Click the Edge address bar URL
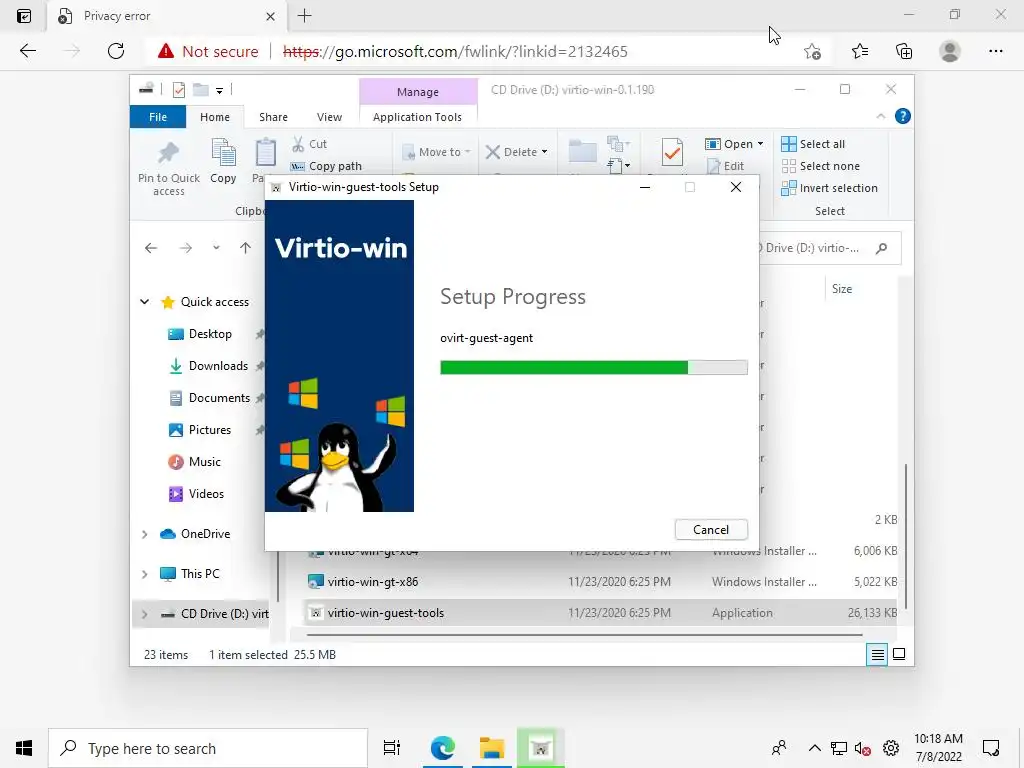The image size is (1024, 768). (455, 51)
